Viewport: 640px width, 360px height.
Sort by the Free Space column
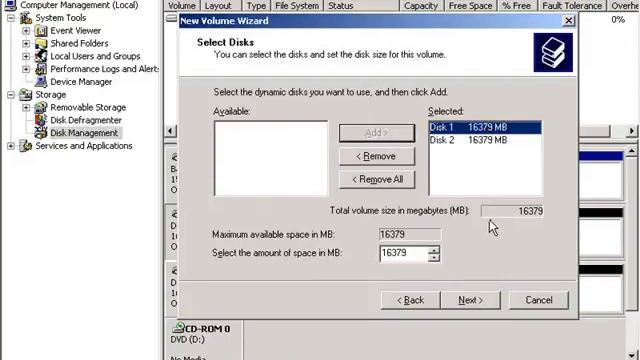[x=471, y=6]
